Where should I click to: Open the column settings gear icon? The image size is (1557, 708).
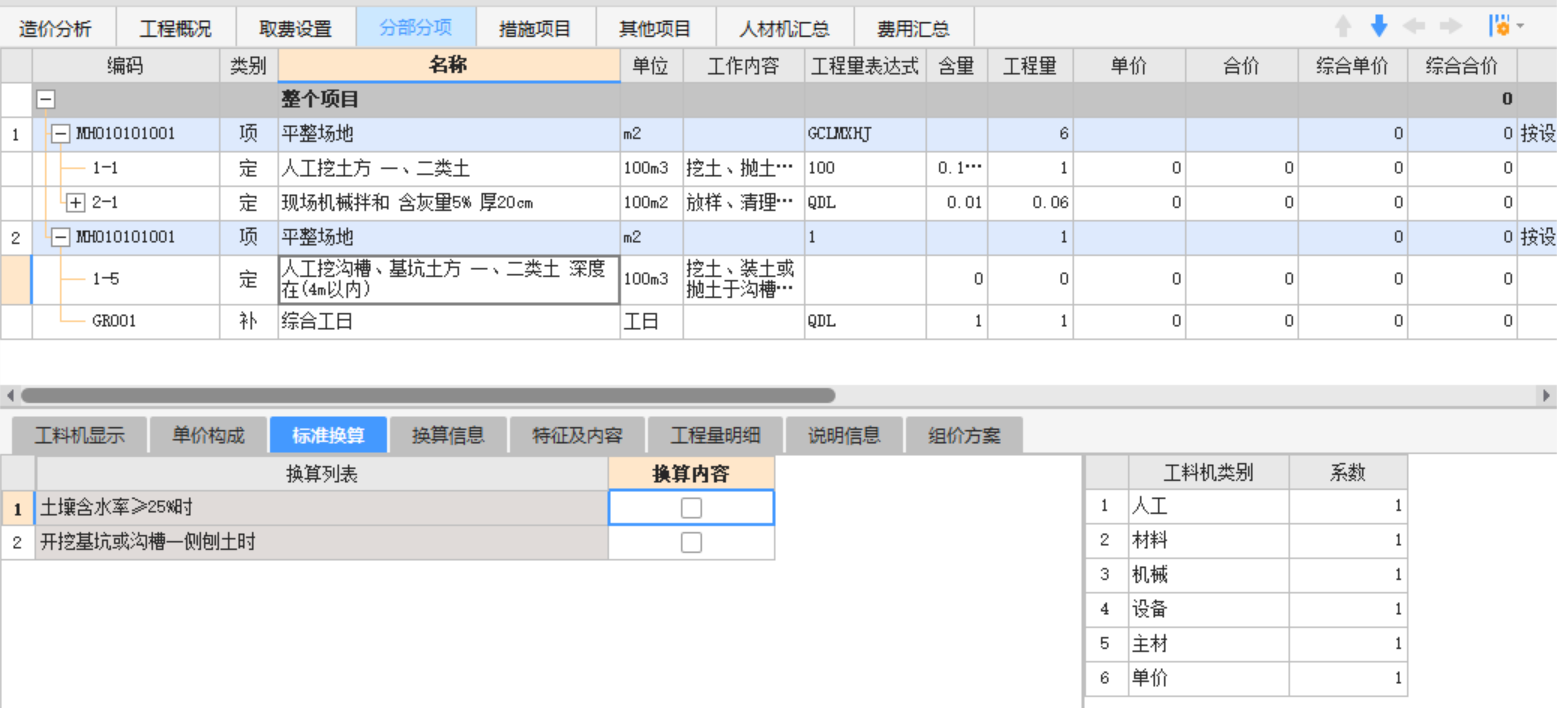pyautogui.click(x=1499, y=27)
